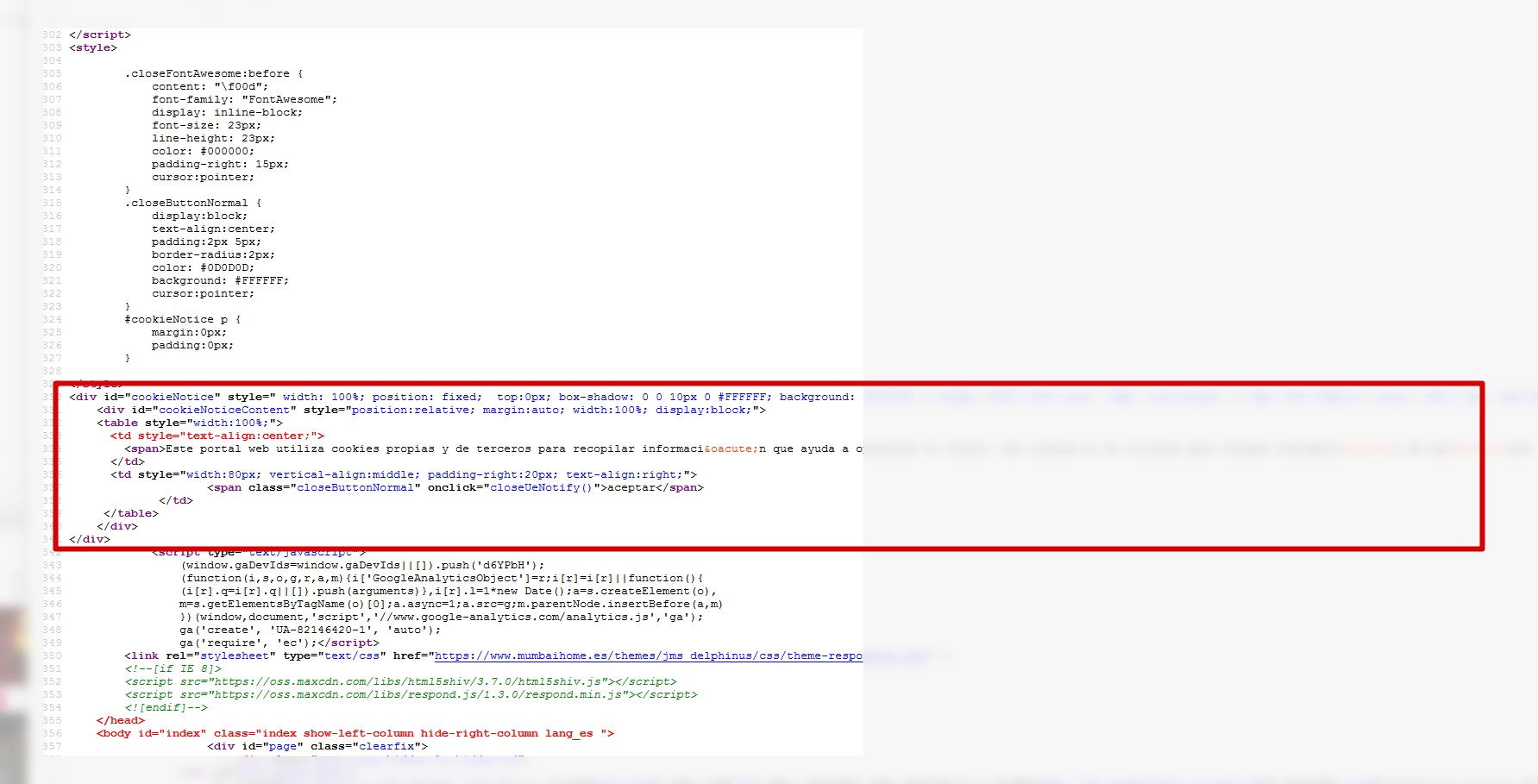The image size is (1538, 784).
Task: Select the ga('create', 'UA-82146420-1') line
Action: [311, 630]
